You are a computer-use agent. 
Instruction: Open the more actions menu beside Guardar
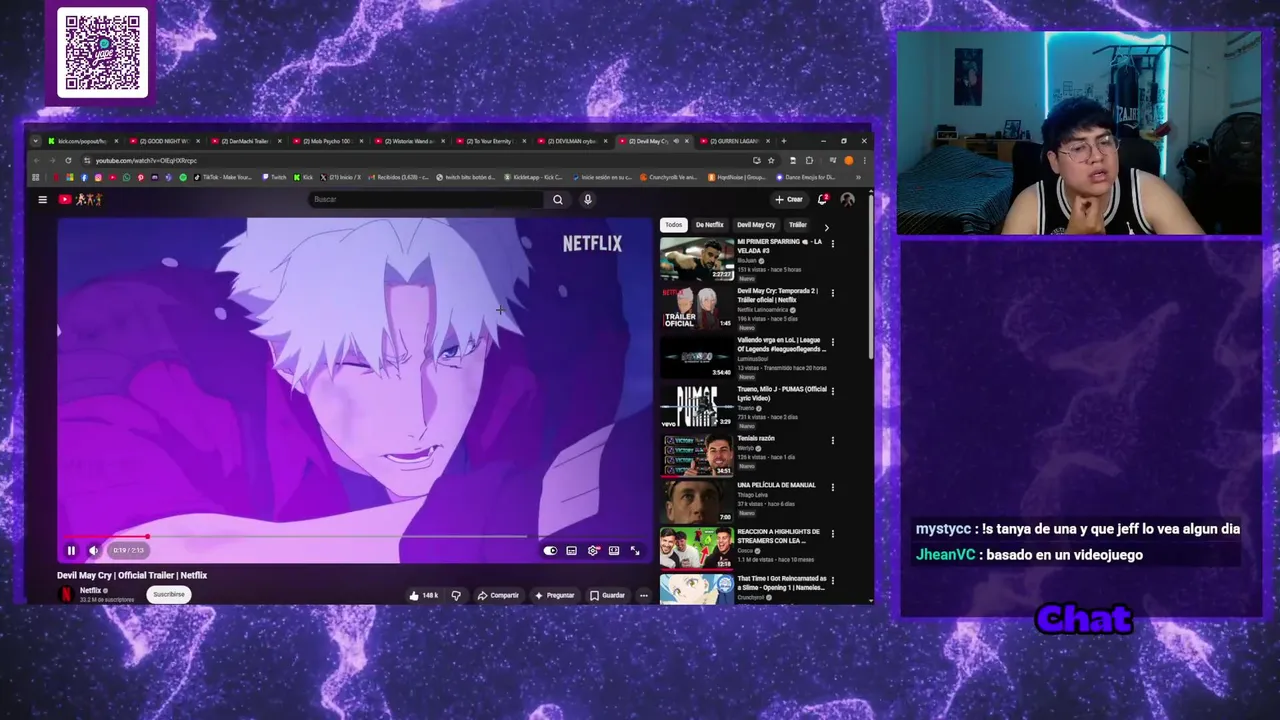pos(644,595)
